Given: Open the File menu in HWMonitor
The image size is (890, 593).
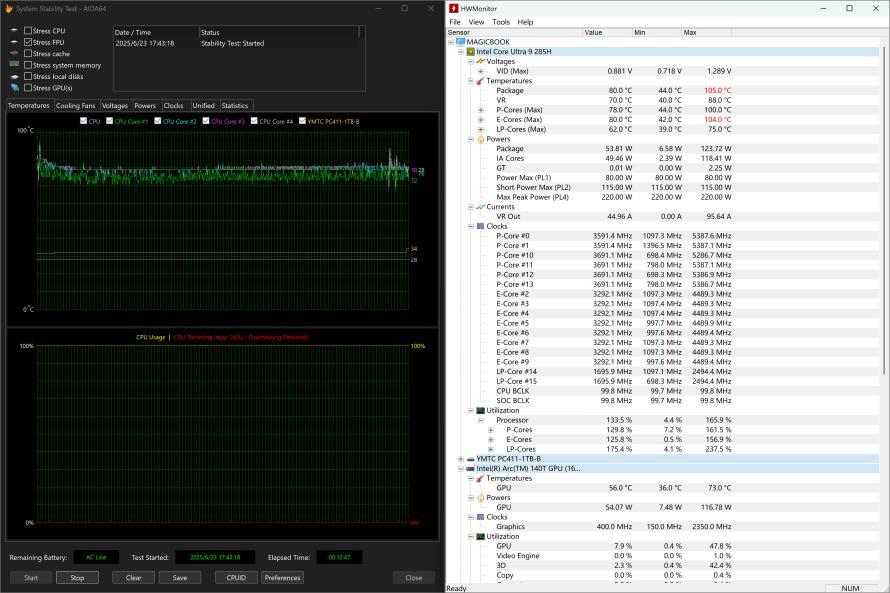Looking at the screenshot, I should (455, 22).
